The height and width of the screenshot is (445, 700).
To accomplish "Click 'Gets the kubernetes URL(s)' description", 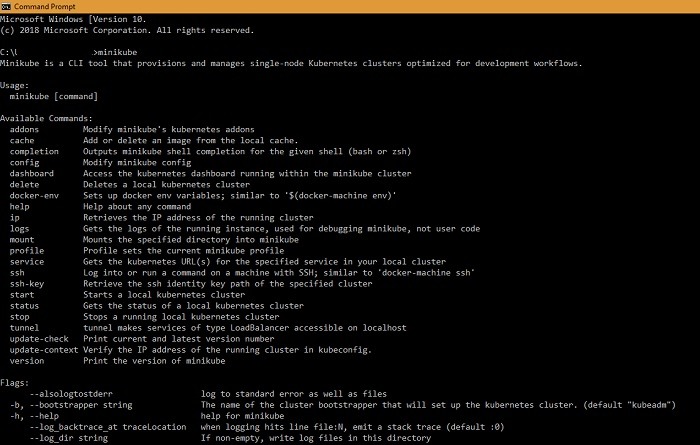I will pyautogui.click(x=264, y=262).
